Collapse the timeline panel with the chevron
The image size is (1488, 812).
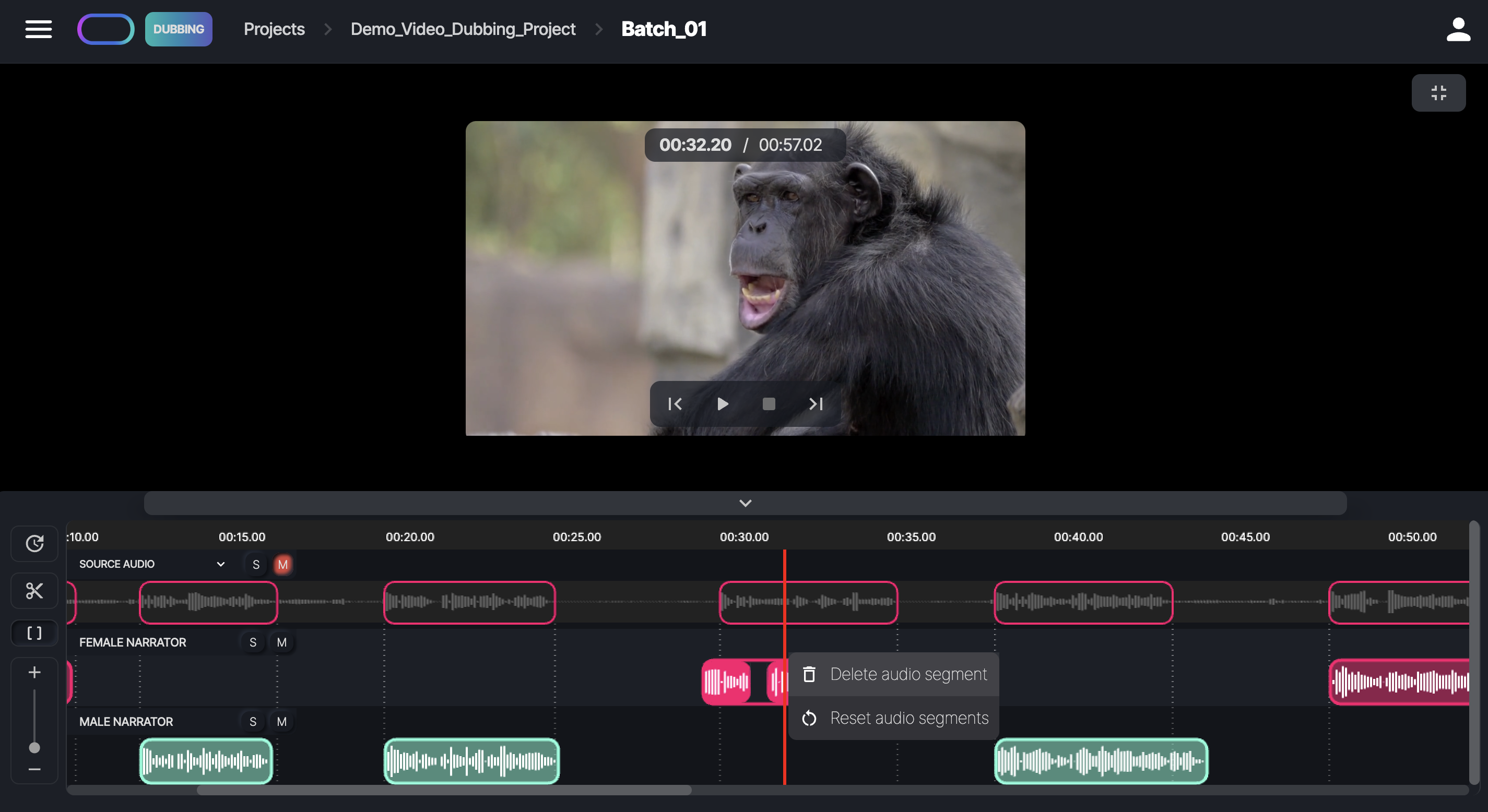pos(745,503)
